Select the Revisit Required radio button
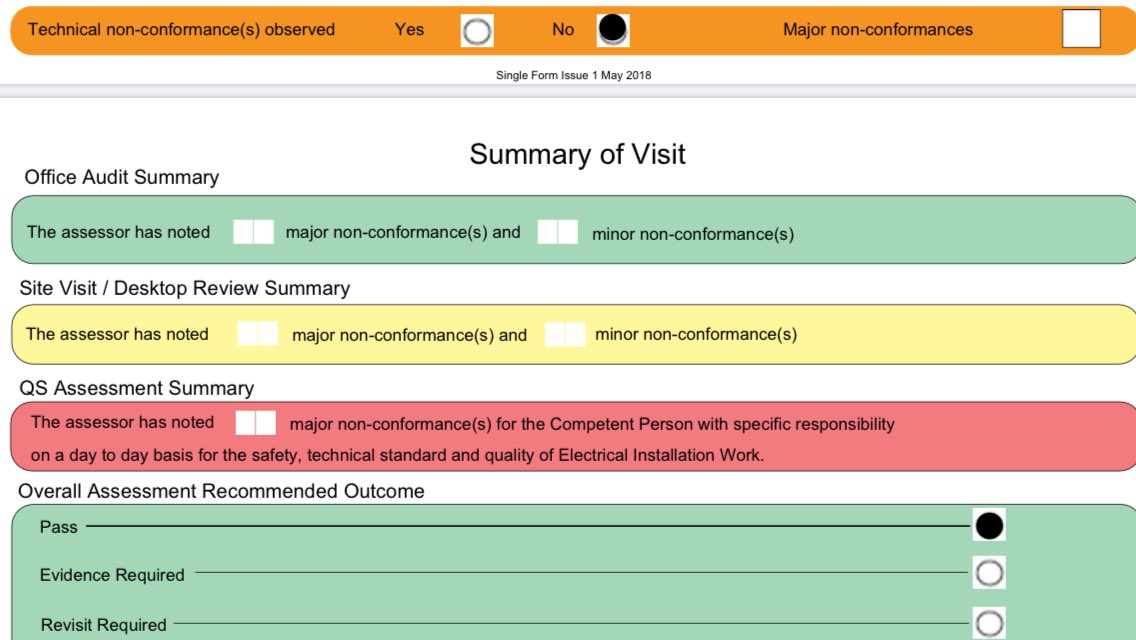Image resolution: width=1136 pixels, height=640 pixels. coord(989,623)
